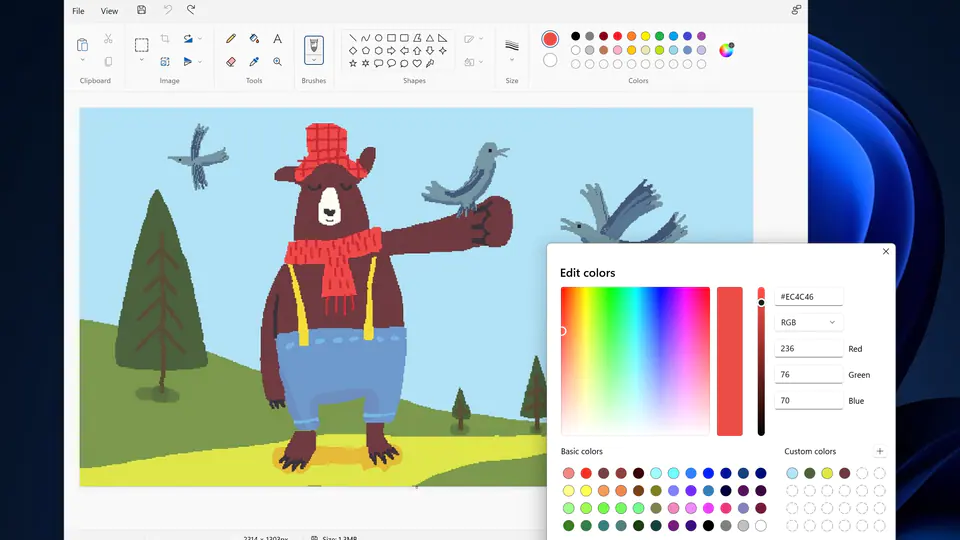Click the Red value field 236

click(x=808, y=348)
